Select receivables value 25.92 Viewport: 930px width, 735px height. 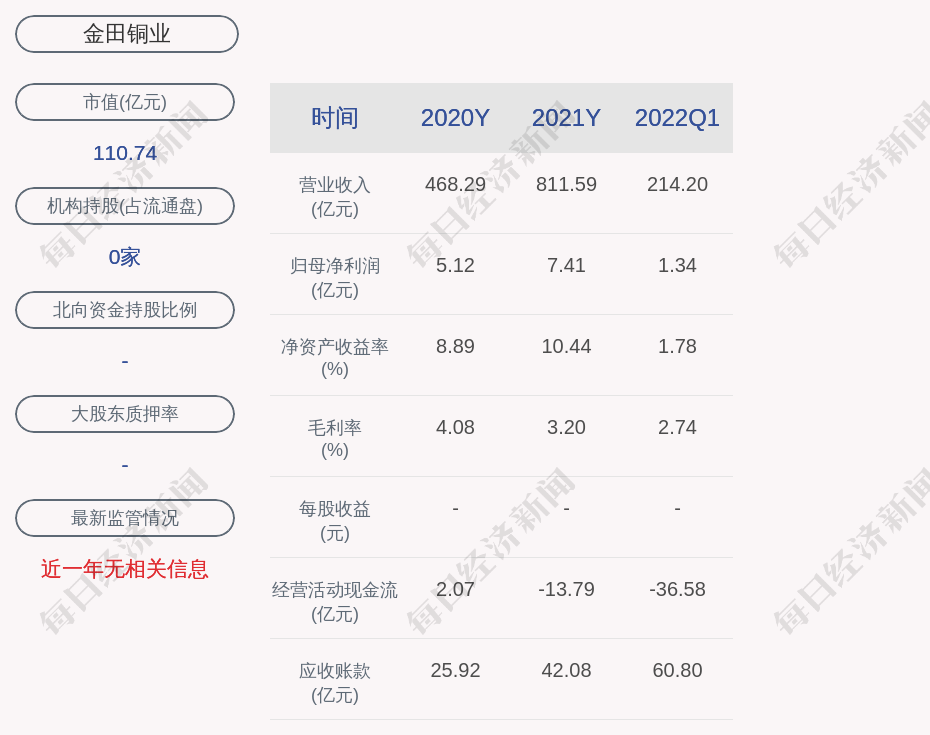click(x=456, y=670)
